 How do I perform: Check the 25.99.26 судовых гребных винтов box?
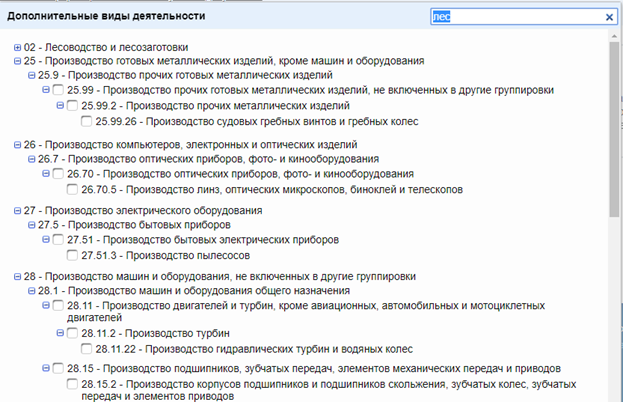pyautogui.click(x=87, y=122)
